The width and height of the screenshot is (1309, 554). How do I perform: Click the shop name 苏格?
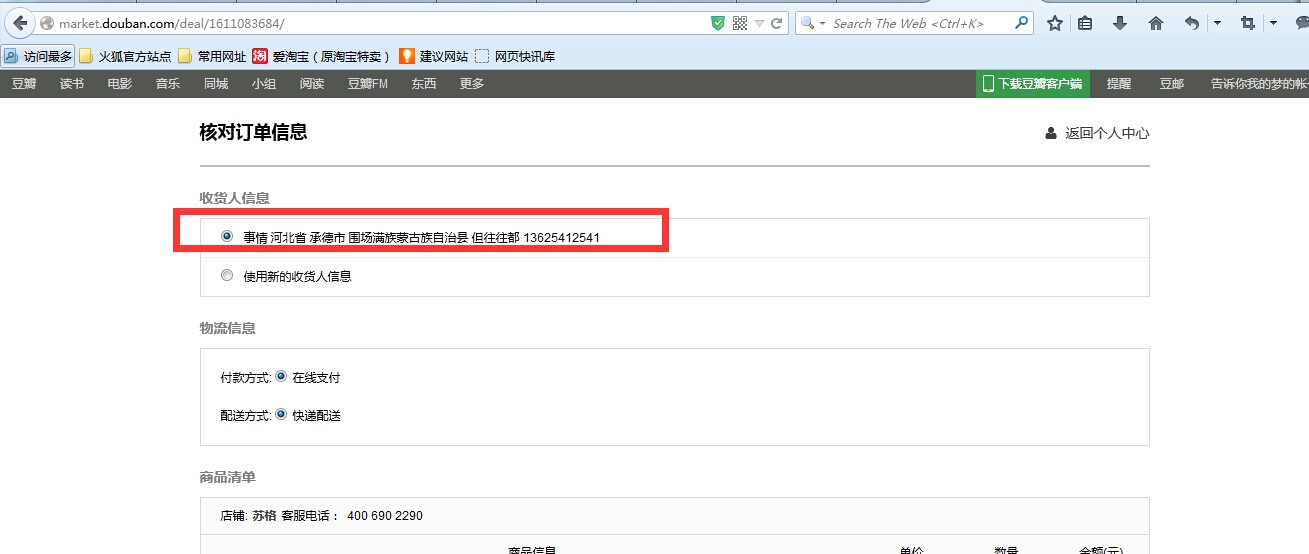tap(264, 516)
